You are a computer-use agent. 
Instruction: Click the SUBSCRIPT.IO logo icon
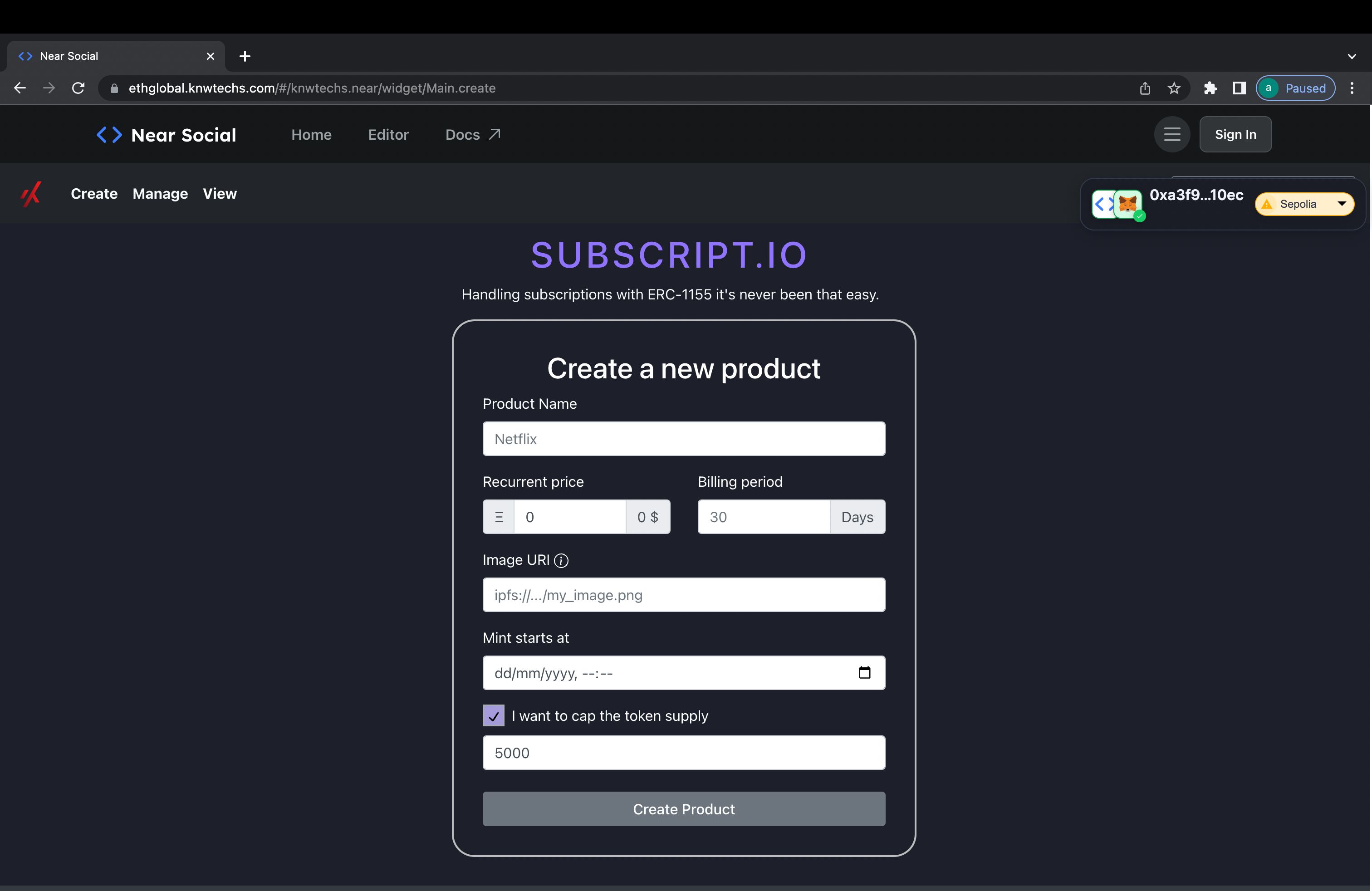[31, 193]
